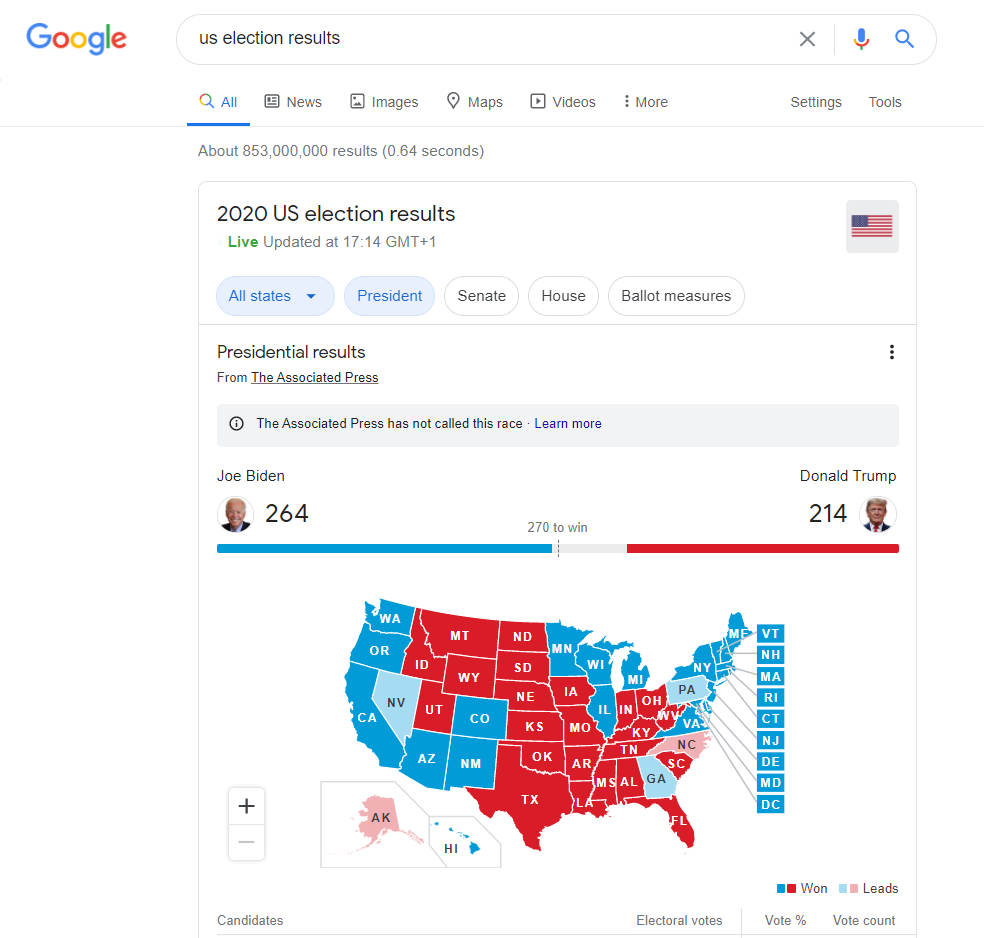Click the info icon beside AP notice
The height and width of the screenshot is (938, 984).
coord(237,424)
